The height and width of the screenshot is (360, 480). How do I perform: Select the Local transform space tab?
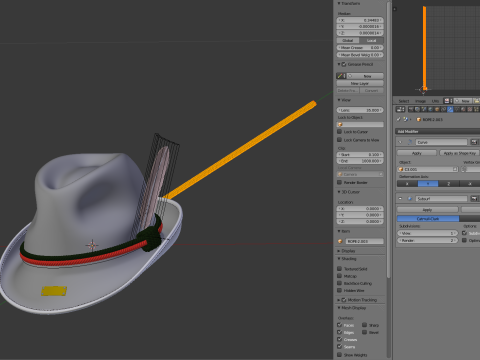(x=371, y=40)
